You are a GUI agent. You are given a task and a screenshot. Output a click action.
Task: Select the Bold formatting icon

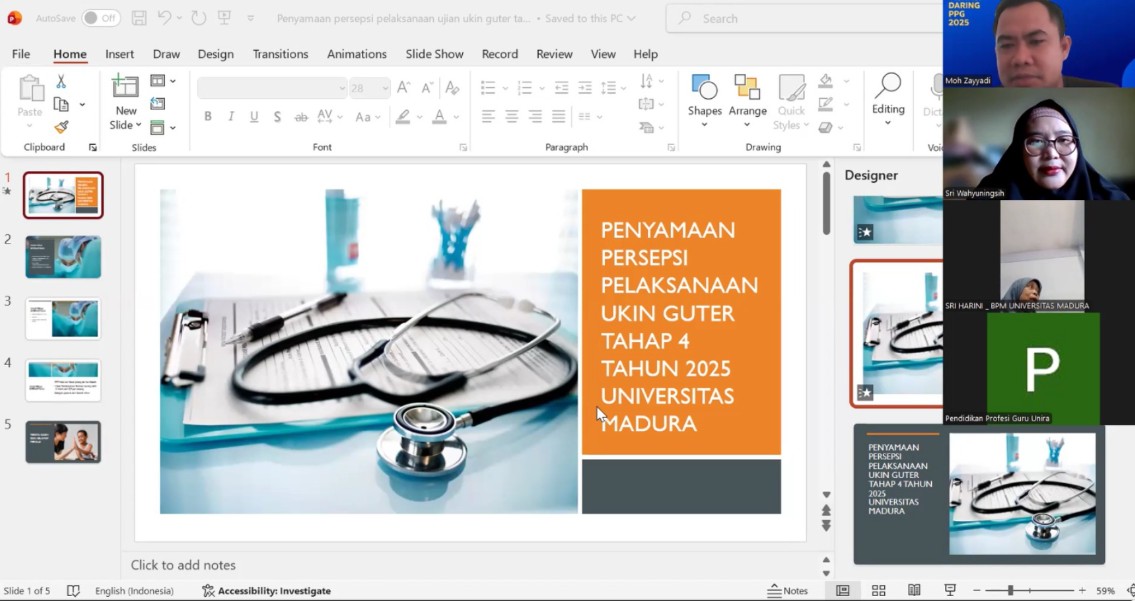tap(207, 116)
